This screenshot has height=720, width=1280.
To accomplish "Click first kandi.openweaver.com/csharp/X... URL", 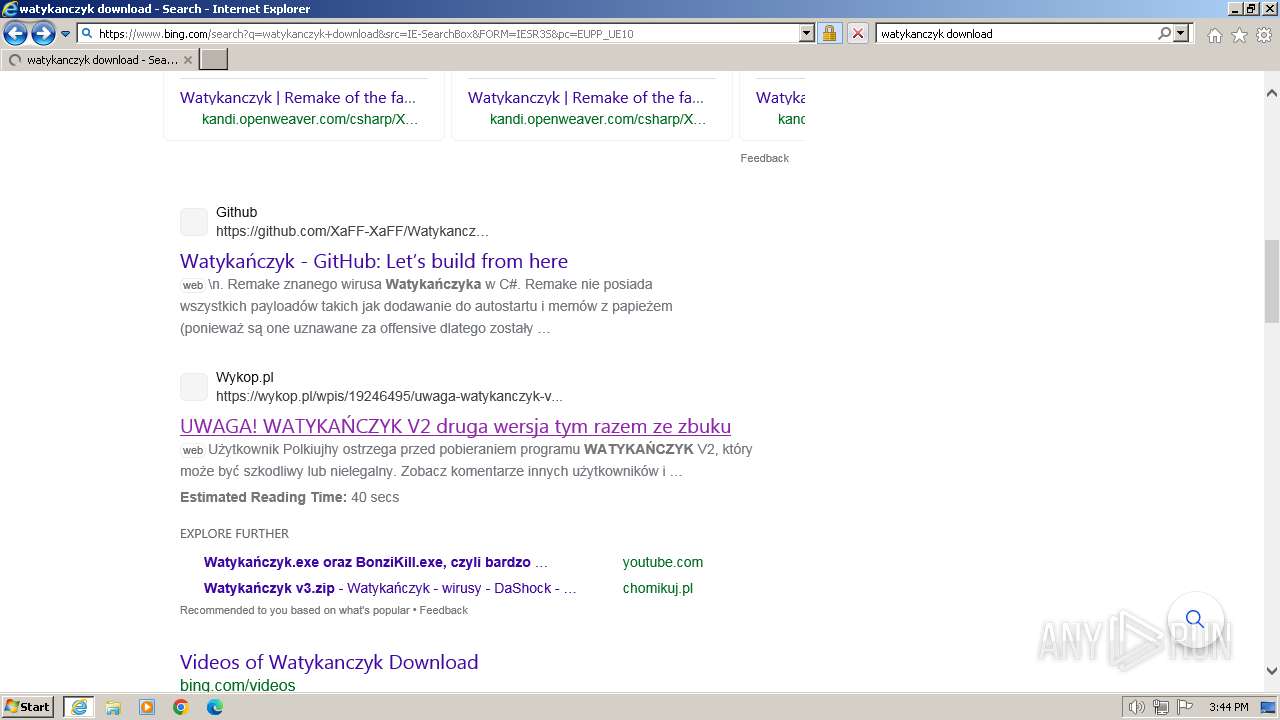I will pyautogui.click(x=310, y=119).
